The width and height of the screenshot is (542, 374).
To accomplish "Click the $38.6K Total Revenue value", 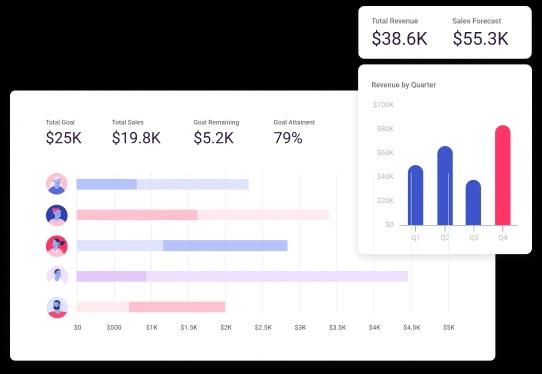I will click(x=400, y=38).
